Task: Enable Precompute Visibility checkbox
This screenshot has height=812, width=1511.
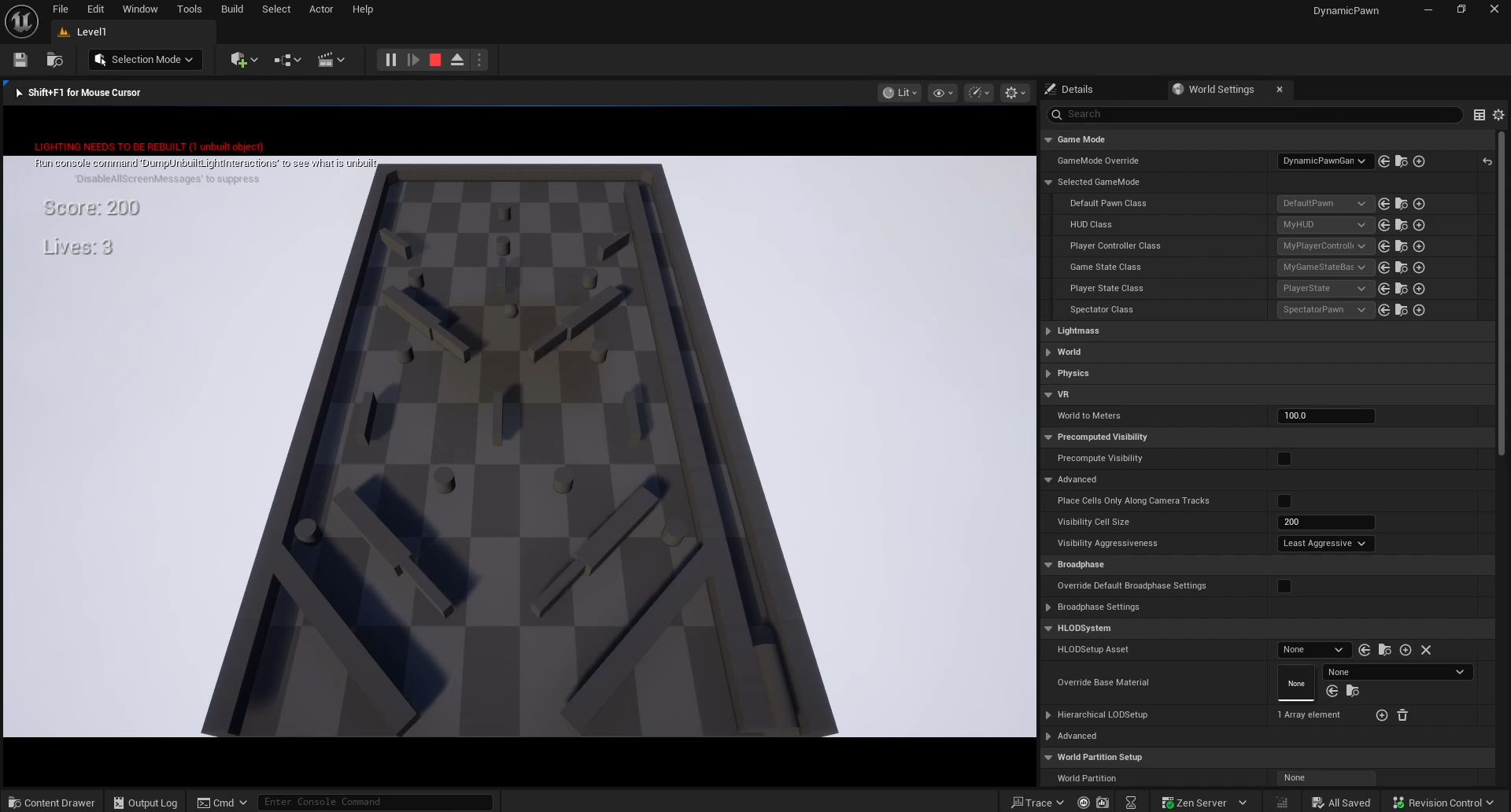Action: [1284, 459]
